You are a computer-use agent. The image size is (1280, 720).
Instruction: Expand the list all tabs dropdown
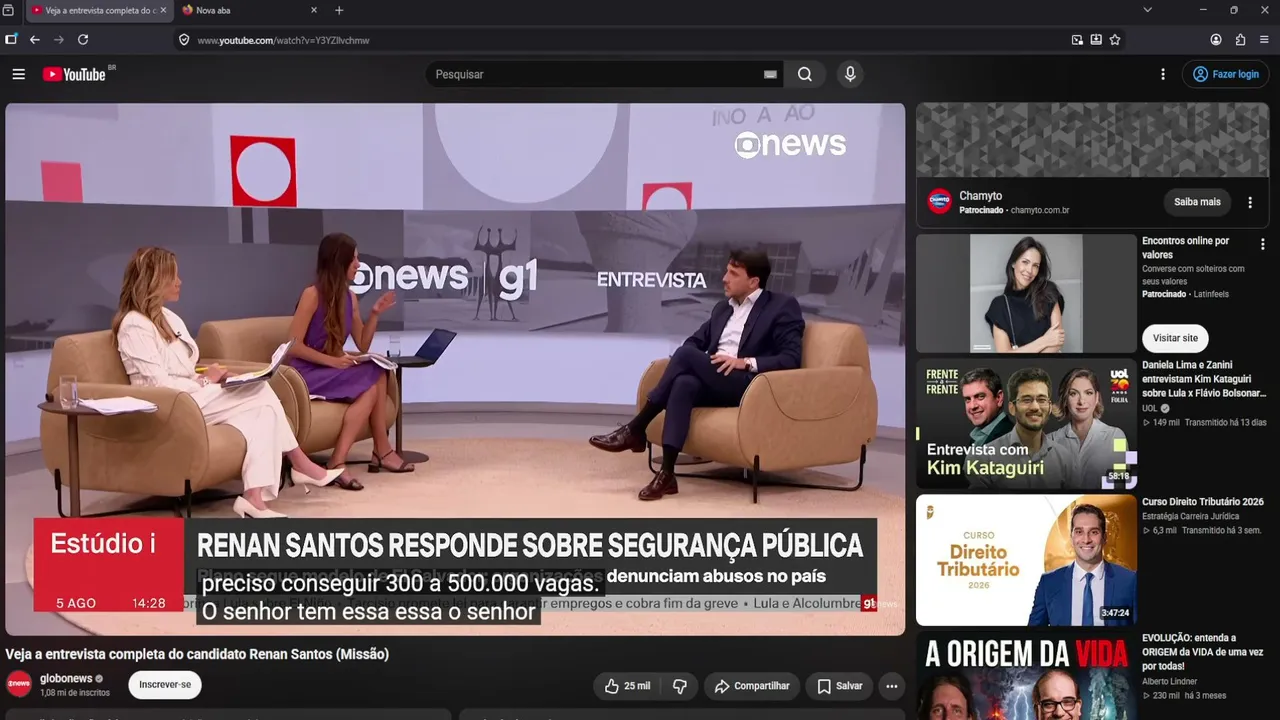tap(1147, 10)
